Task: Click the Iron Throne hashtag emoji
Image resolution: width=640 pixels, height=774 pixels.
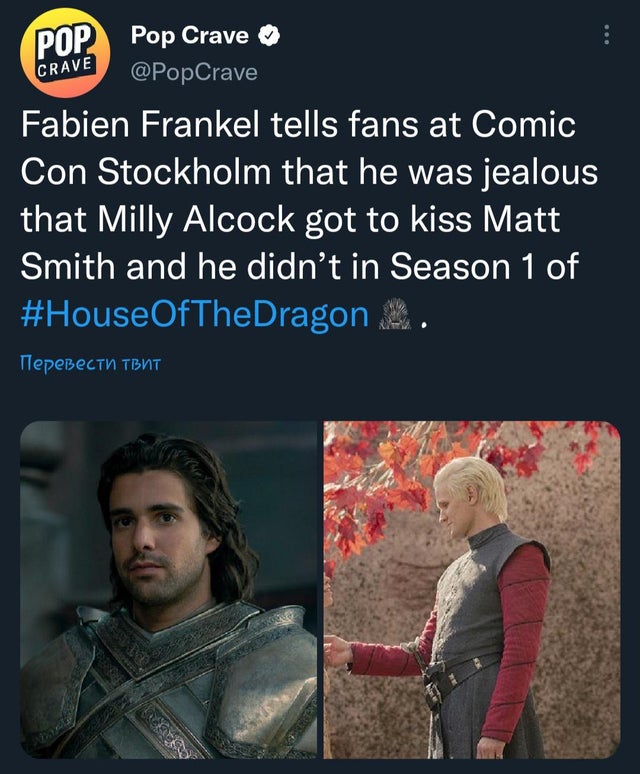Action: tap(395, 314)
